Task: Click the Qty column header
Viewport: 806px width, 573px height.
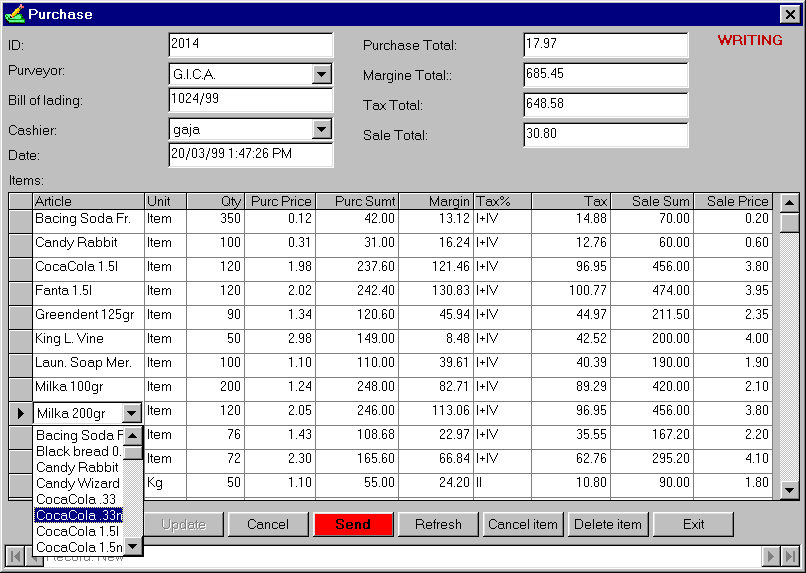Action: point(215,201)
